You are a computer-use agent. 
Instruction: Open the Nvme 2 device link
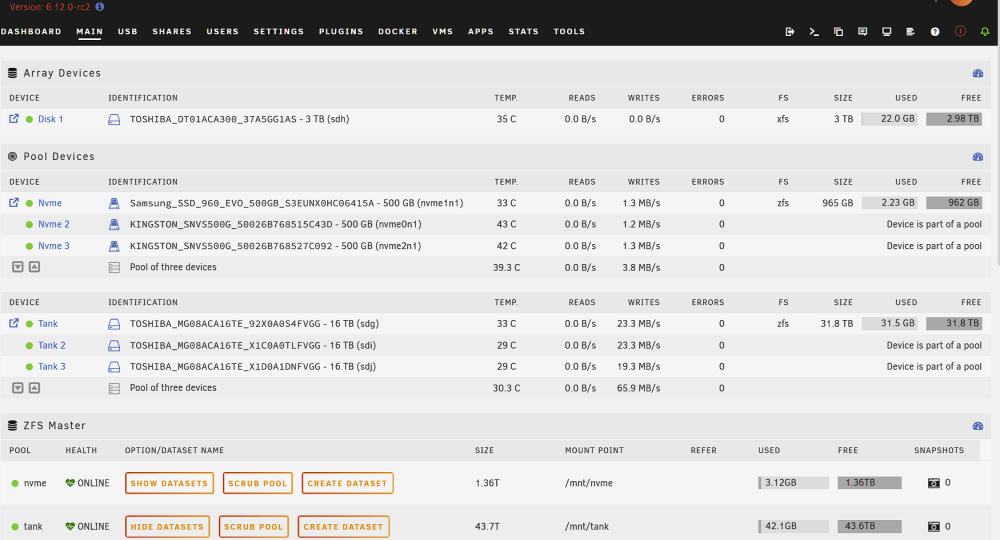(54, 224)
